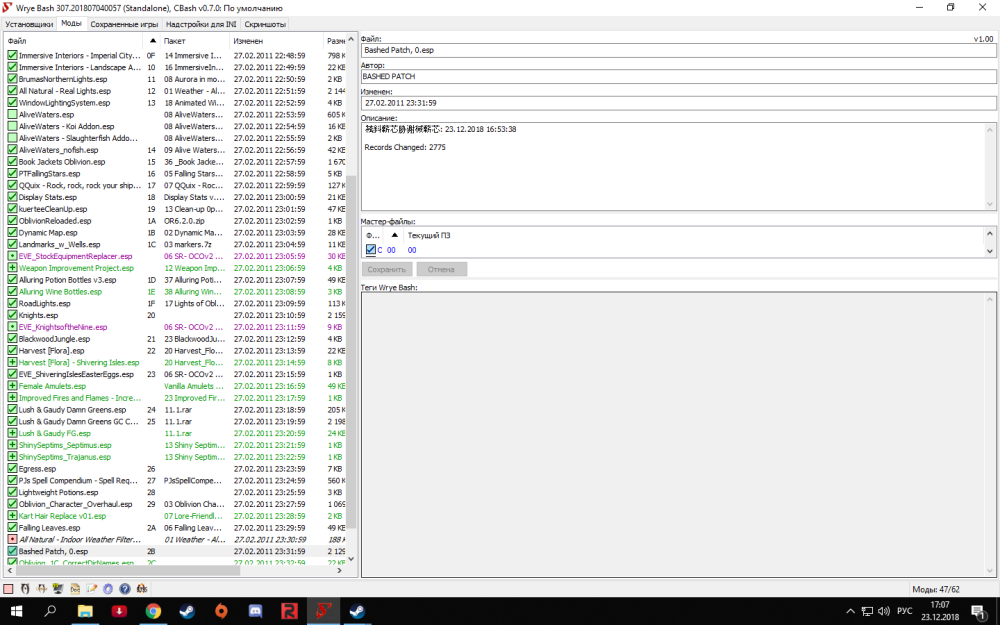Toggle Weapon Improvement Project.esp merge checkbox

pyautogui.click(x=12, y=268)
